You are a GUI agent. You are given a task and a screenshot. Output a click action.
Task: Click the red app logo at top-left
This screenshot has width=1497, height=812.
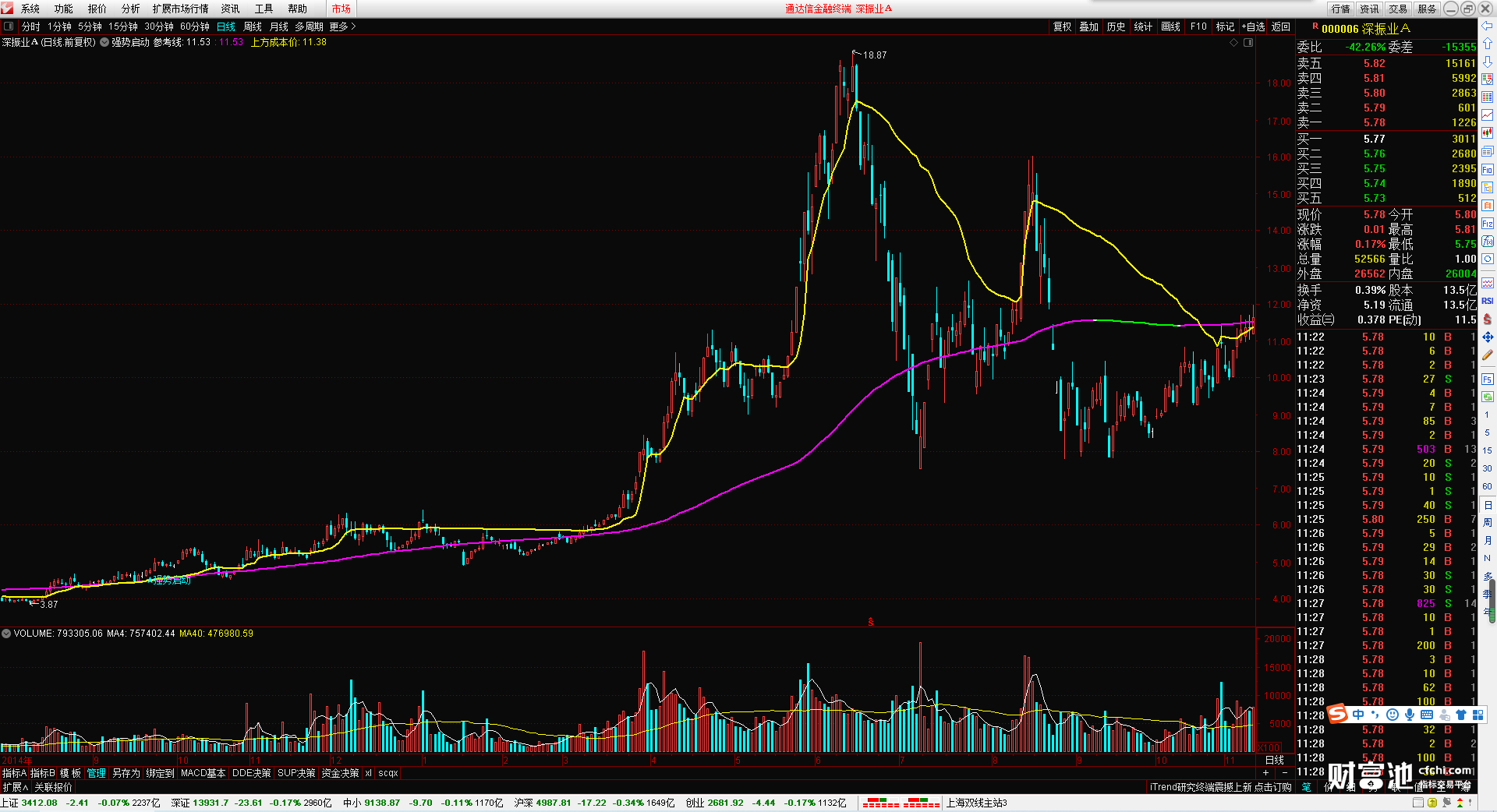coord(8,9)
